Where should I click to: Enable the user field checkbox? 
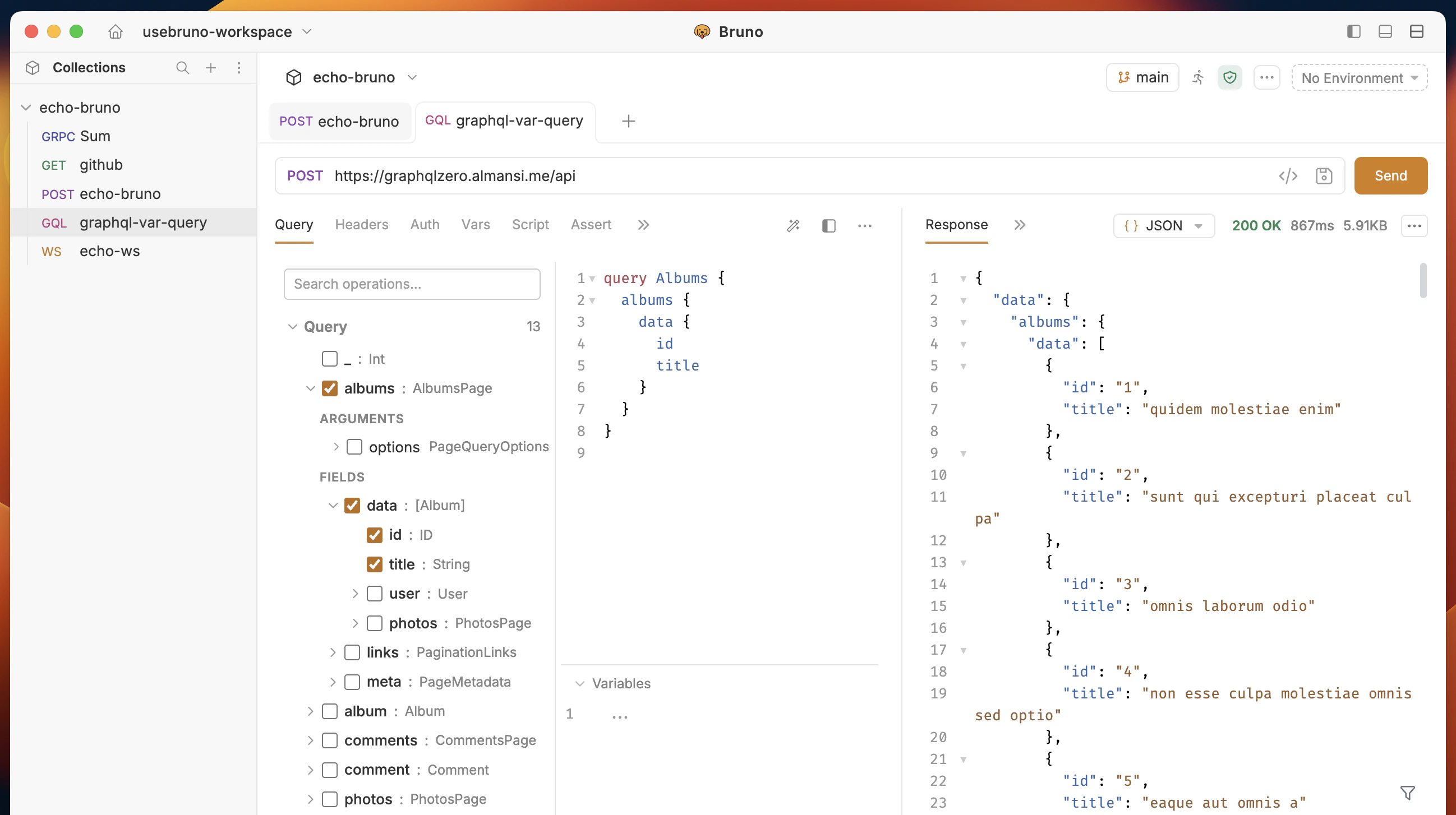(374, 594)
